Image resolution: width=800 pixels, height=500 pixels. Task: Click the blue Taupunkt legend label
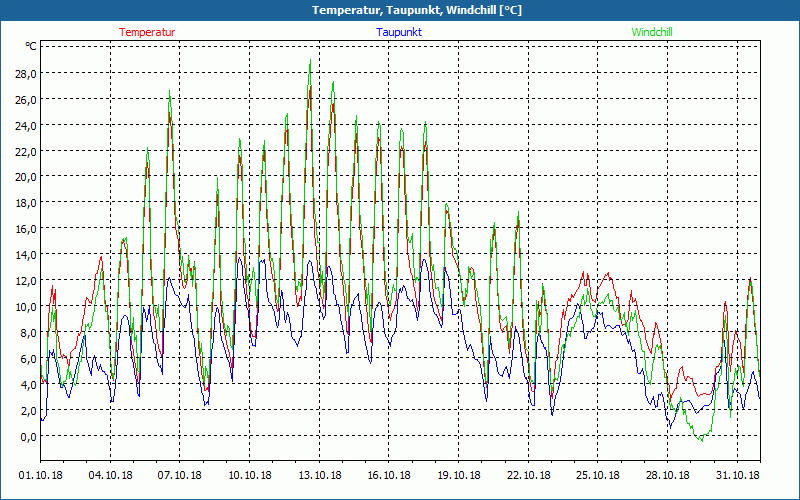click(x=399, y=32)
